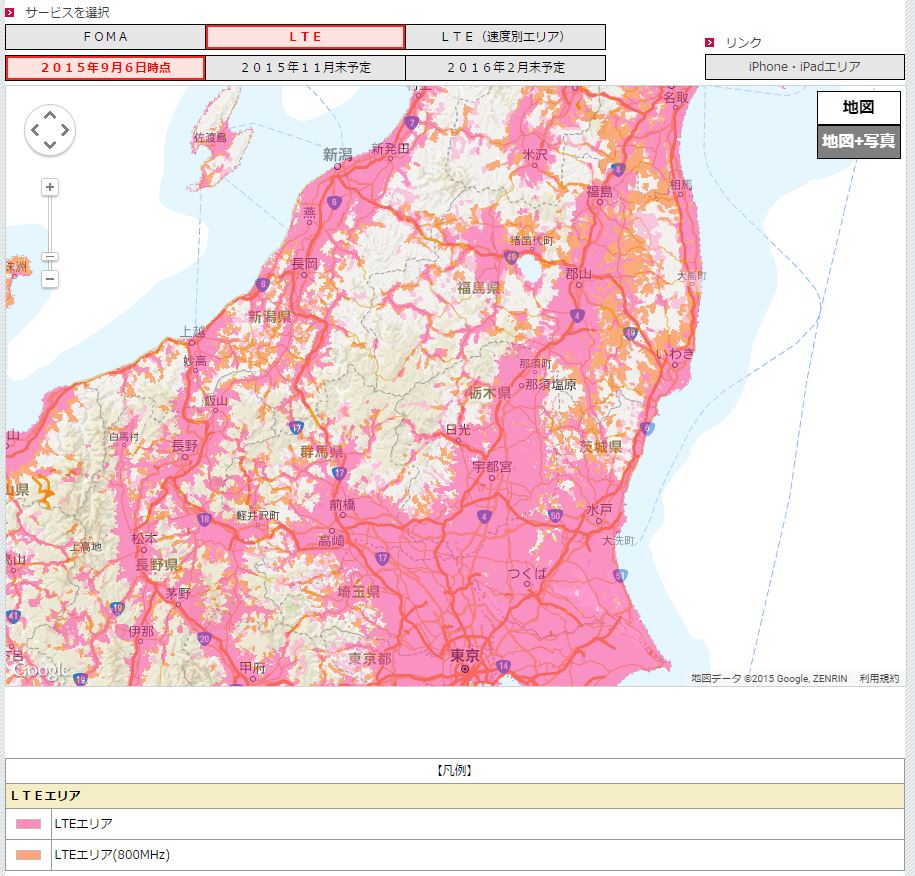Click the つくば city label
This screenshot has width=915, height=876.
coord(527,573)
